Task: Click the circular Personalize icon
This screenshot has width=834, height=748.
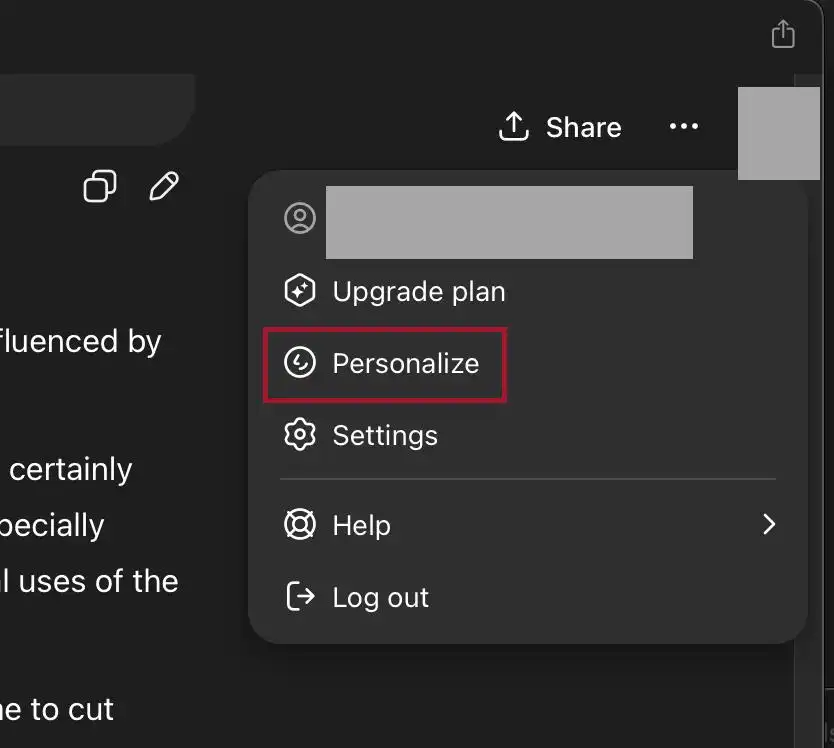Action: 300,364
